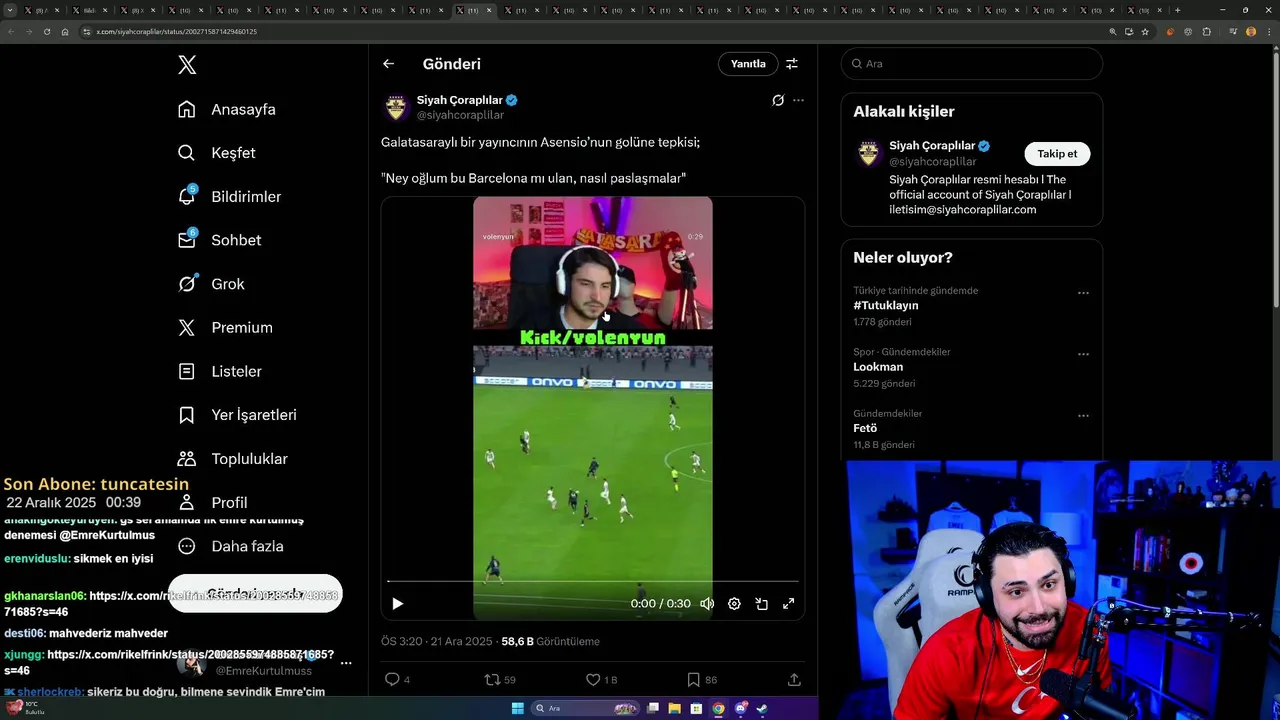Open Siyah Çoraplılar in Alakalı kişiler
The image size is (1280, 720).
(x=932, y=146)
